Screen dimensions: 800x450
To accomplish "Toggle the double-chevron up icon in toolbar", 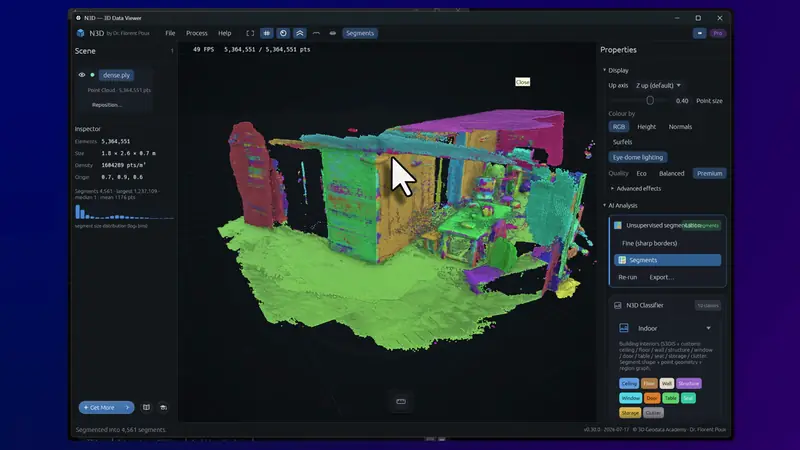I will point(299,33).
